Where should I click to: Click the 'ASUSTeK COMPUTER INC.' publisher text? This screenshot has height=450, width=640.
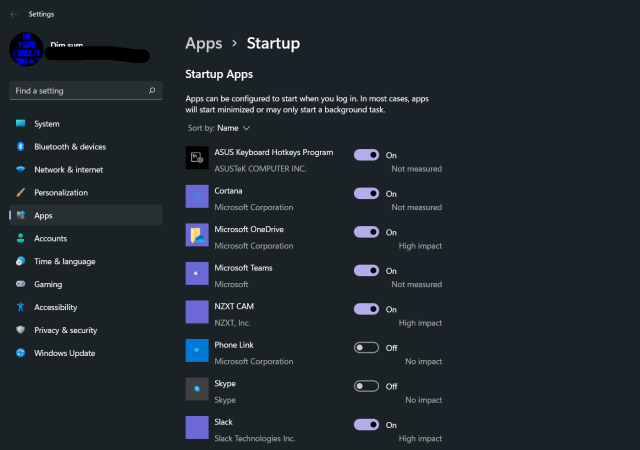(260, 169)
